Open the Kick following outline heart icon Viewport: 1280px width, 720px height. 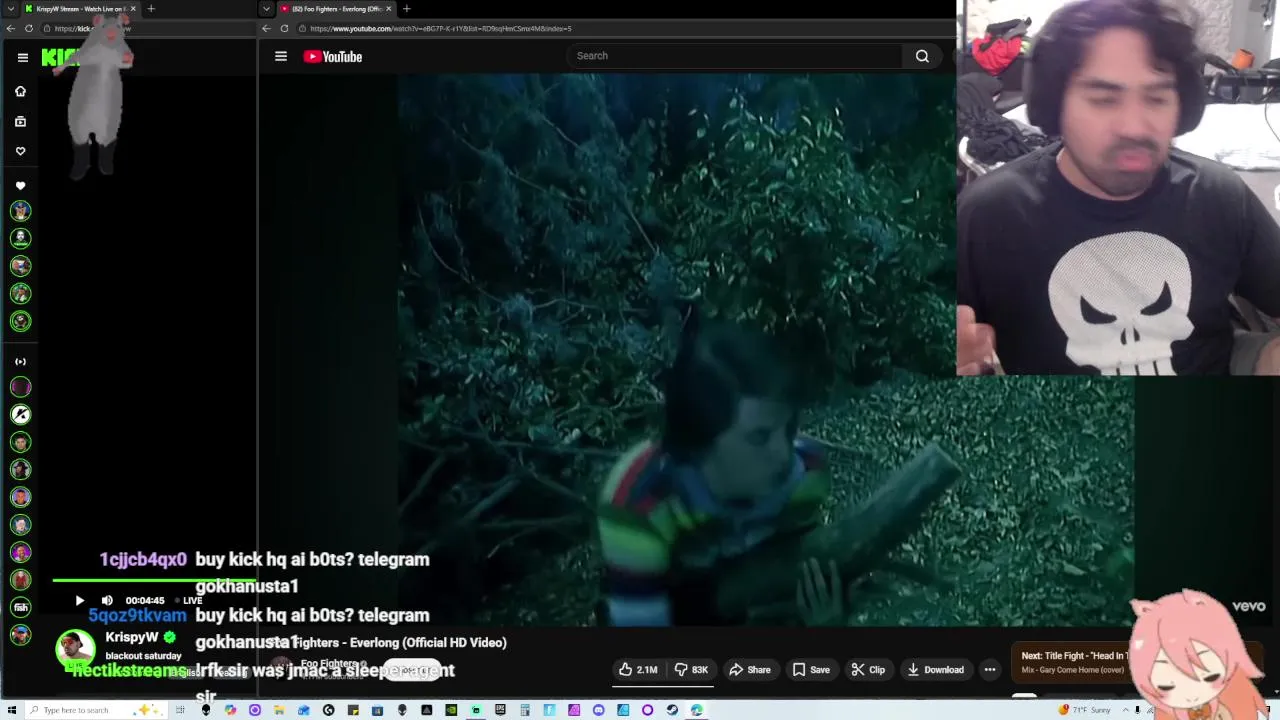20,151
